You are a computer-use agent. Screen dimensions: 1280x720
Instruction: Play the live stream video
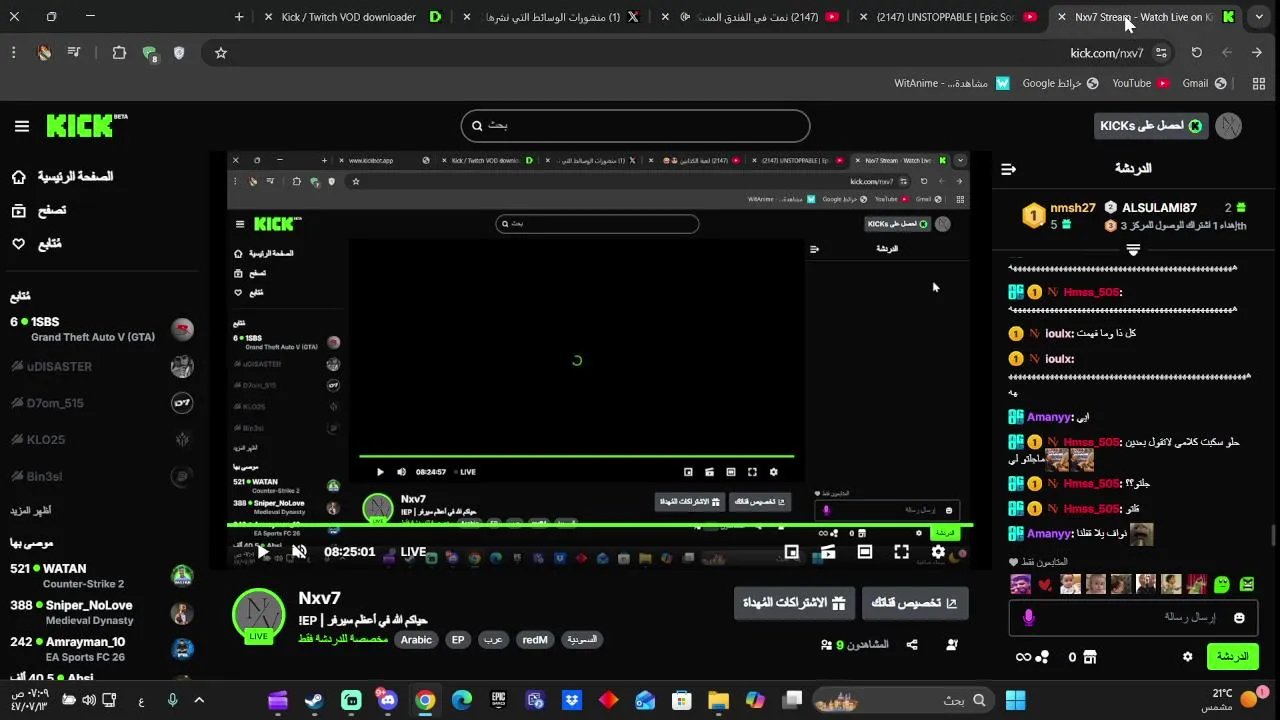pyautogui.click(x=263, y=552)
